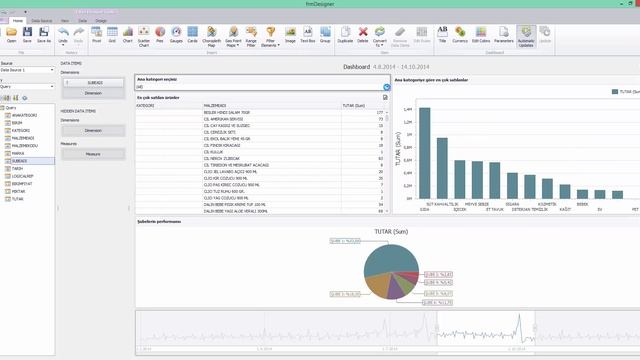Click the SUBEADI dimension button
The image size is (640, 360).
pos(93,82)
